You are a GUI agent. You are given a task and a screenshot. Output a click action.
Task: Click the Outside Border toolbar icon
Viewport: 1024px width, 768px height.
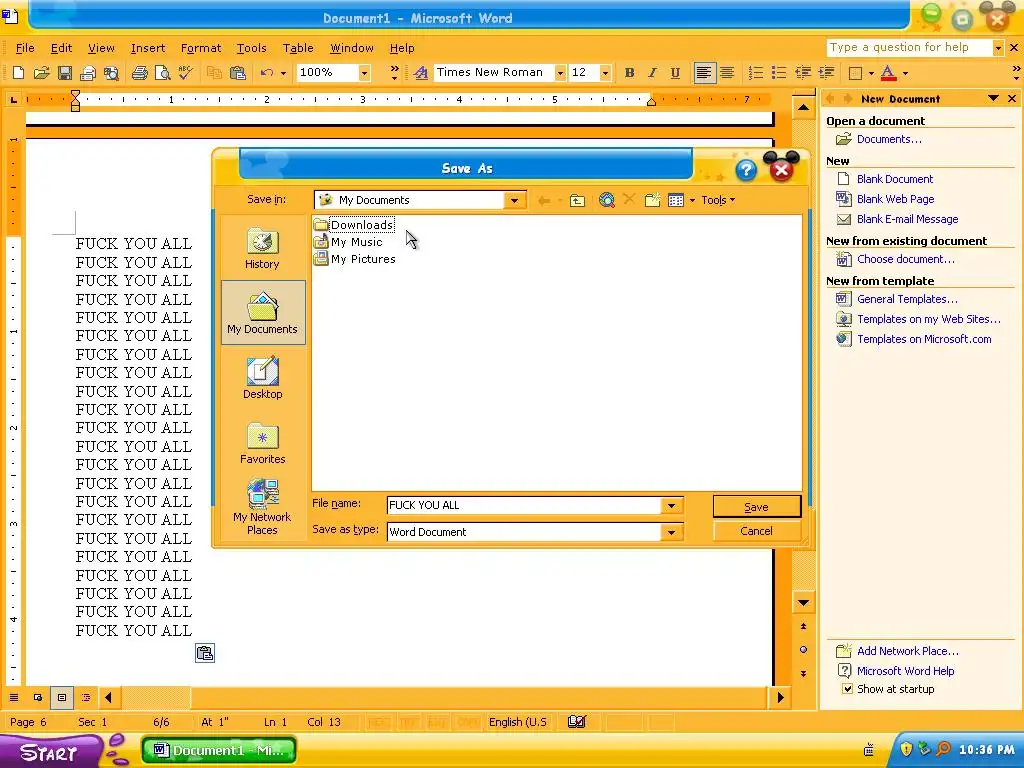click(855, 72)
